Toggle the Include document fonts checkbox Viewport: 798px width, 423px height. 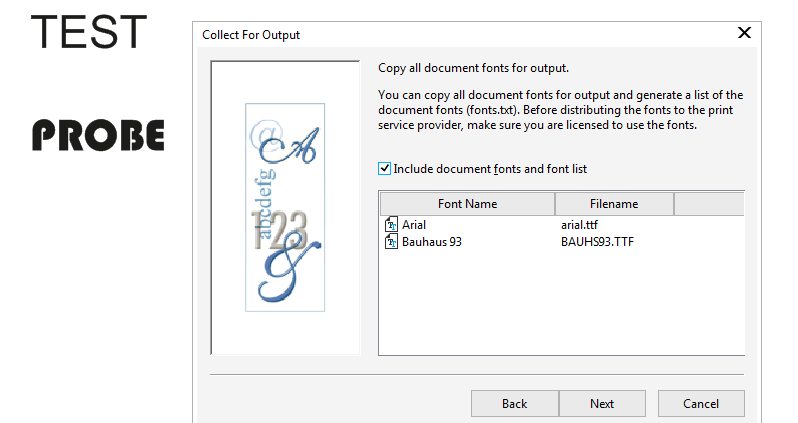click(385, 169)
